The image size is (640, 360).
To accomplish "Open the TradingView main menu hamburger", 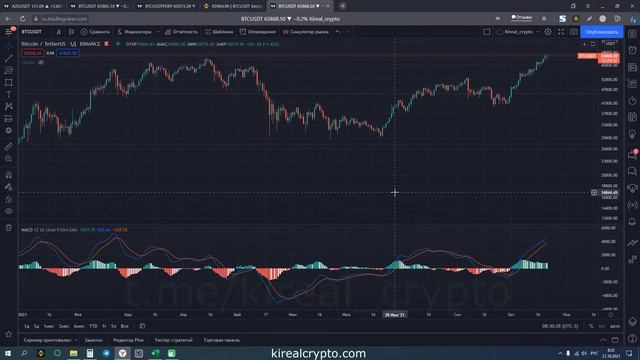I will point(9,31).
